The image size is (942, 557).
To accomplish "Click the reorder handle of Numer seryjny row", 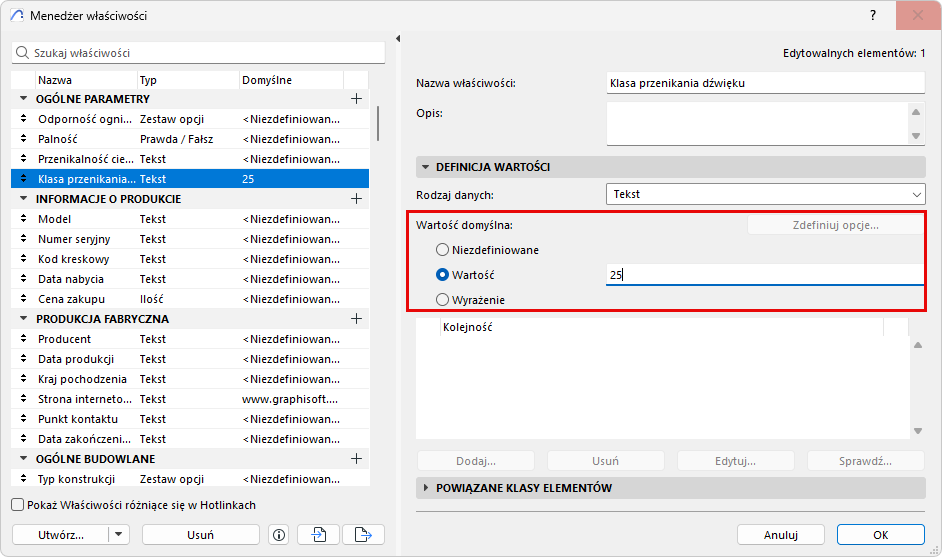I will pos(23,239).
